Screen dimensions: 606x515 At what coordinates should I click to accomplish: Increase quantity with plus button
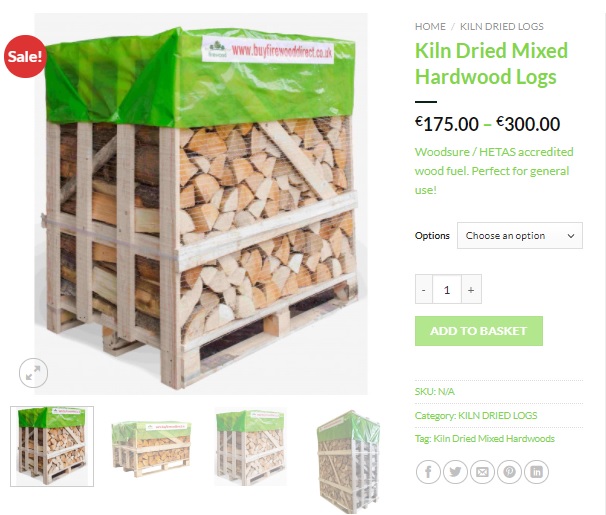point(471,289)
